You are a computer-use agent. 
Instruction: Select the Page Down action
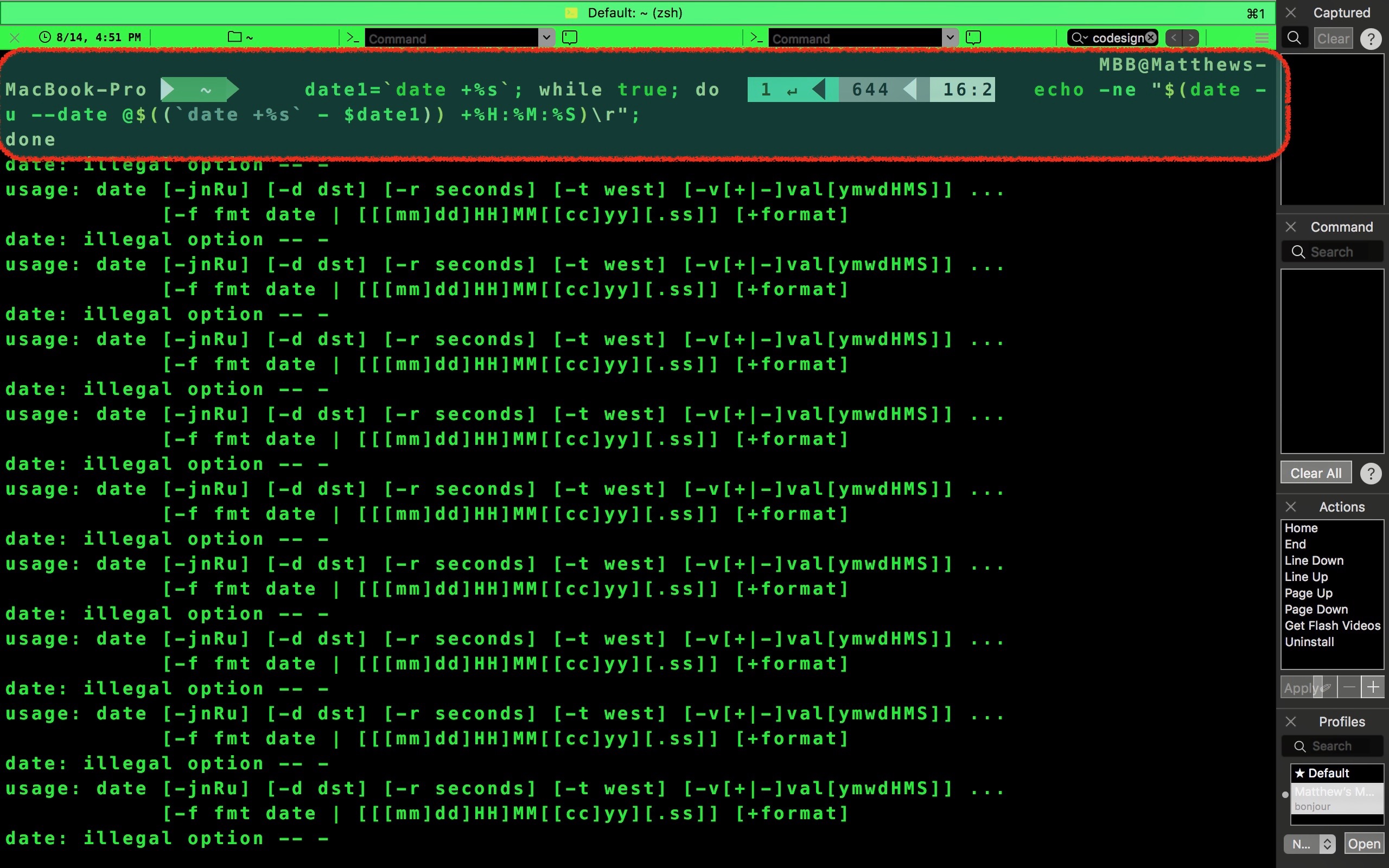(1316, 609)
